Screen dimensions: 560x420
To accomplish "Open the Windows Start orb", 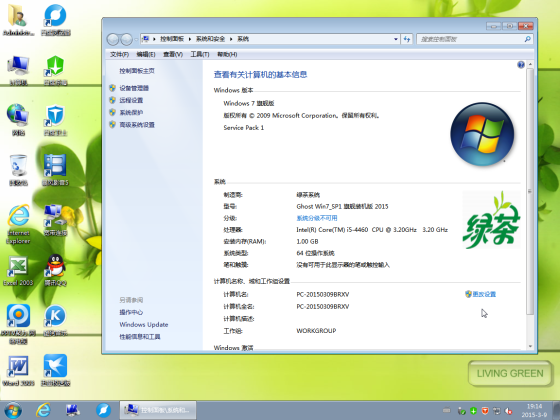I will [x=13, y=410].
